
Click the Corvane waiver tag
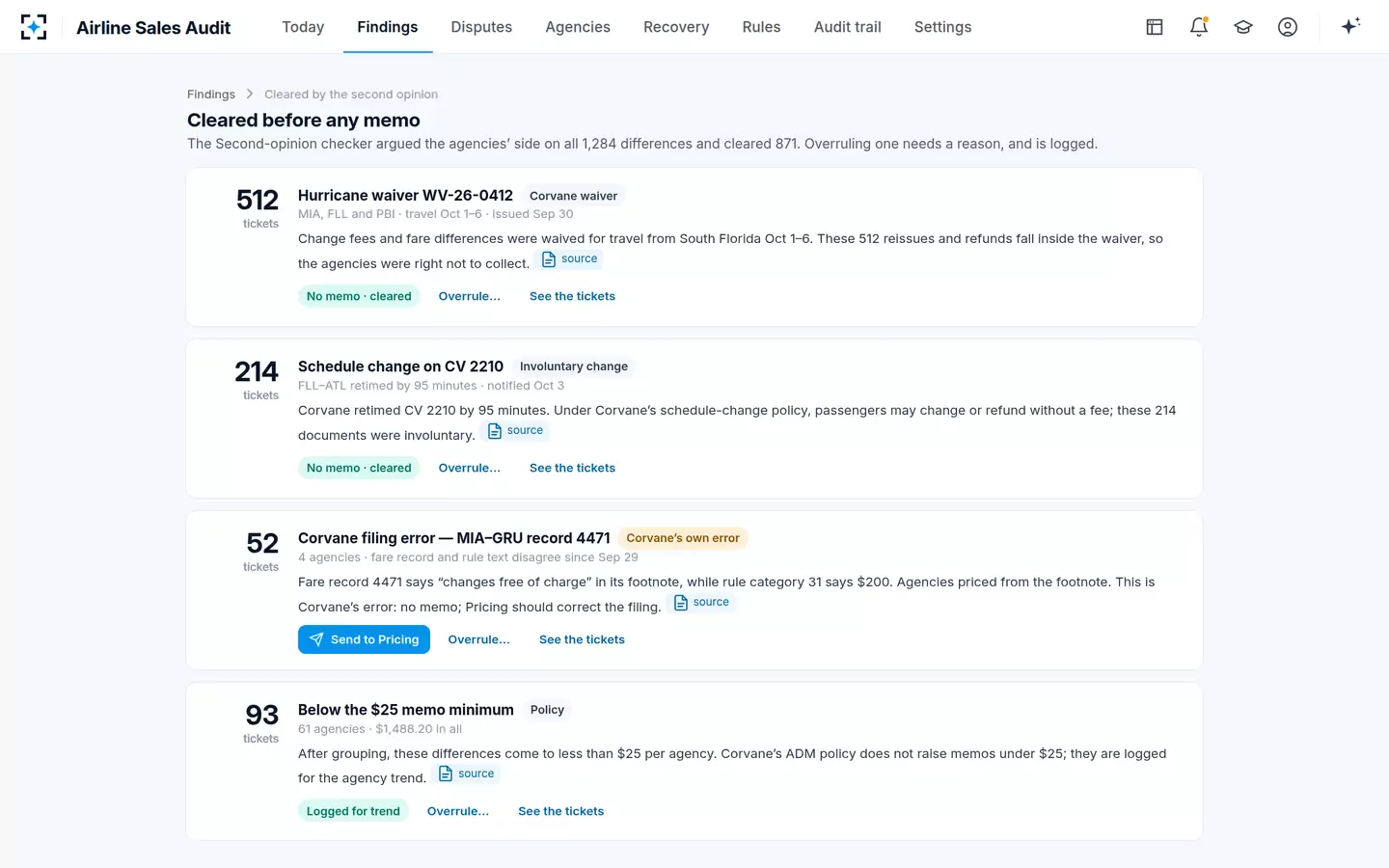pyautogui.click(x=573, y=196)
